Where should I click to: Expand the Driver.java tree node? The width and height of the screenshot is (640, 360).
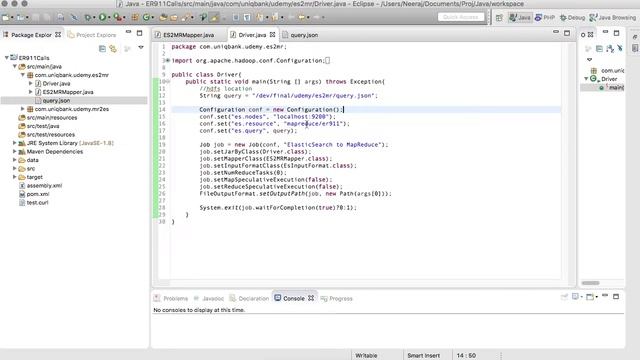(31, 83)
